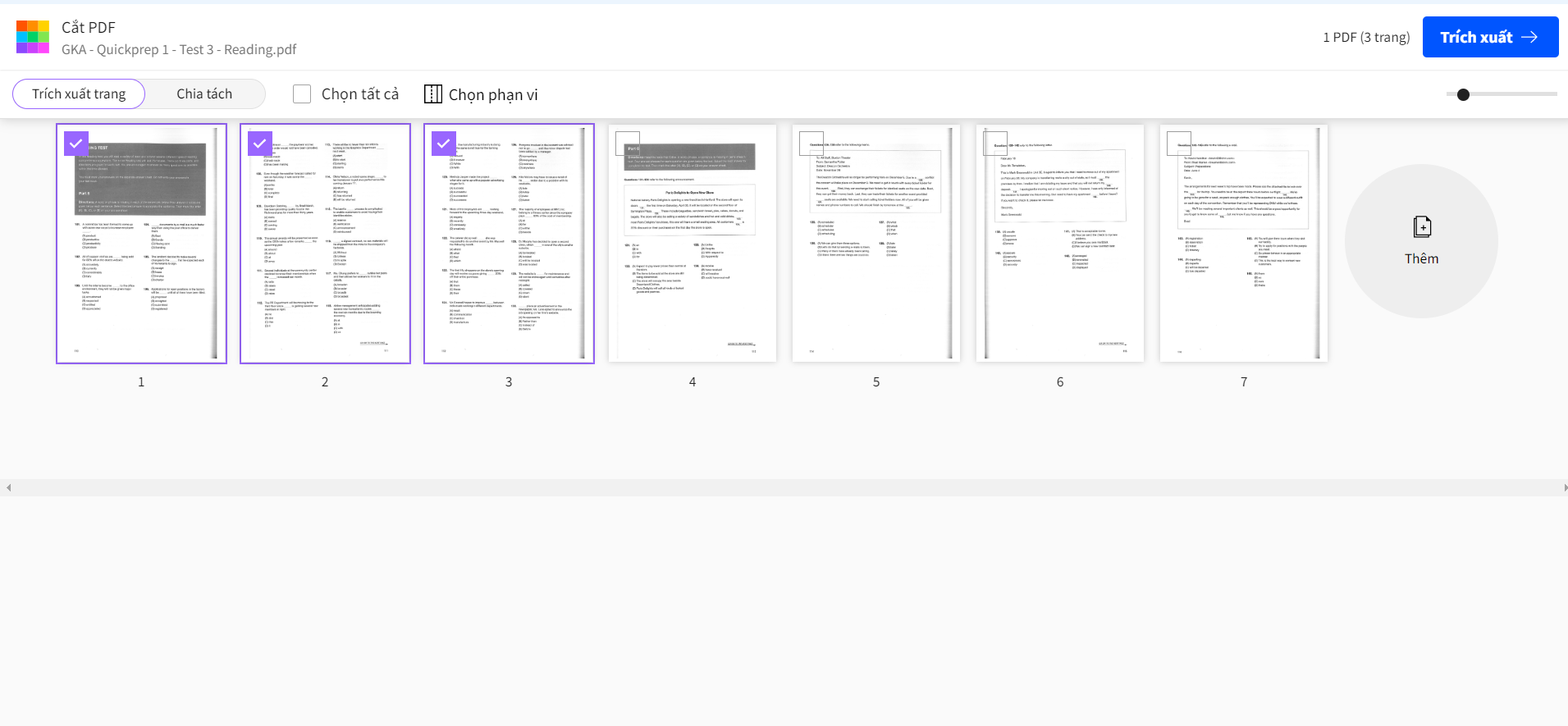Click the Chọn phạm vi button label
Screen dimensions: 1568x726
[493, 94]
